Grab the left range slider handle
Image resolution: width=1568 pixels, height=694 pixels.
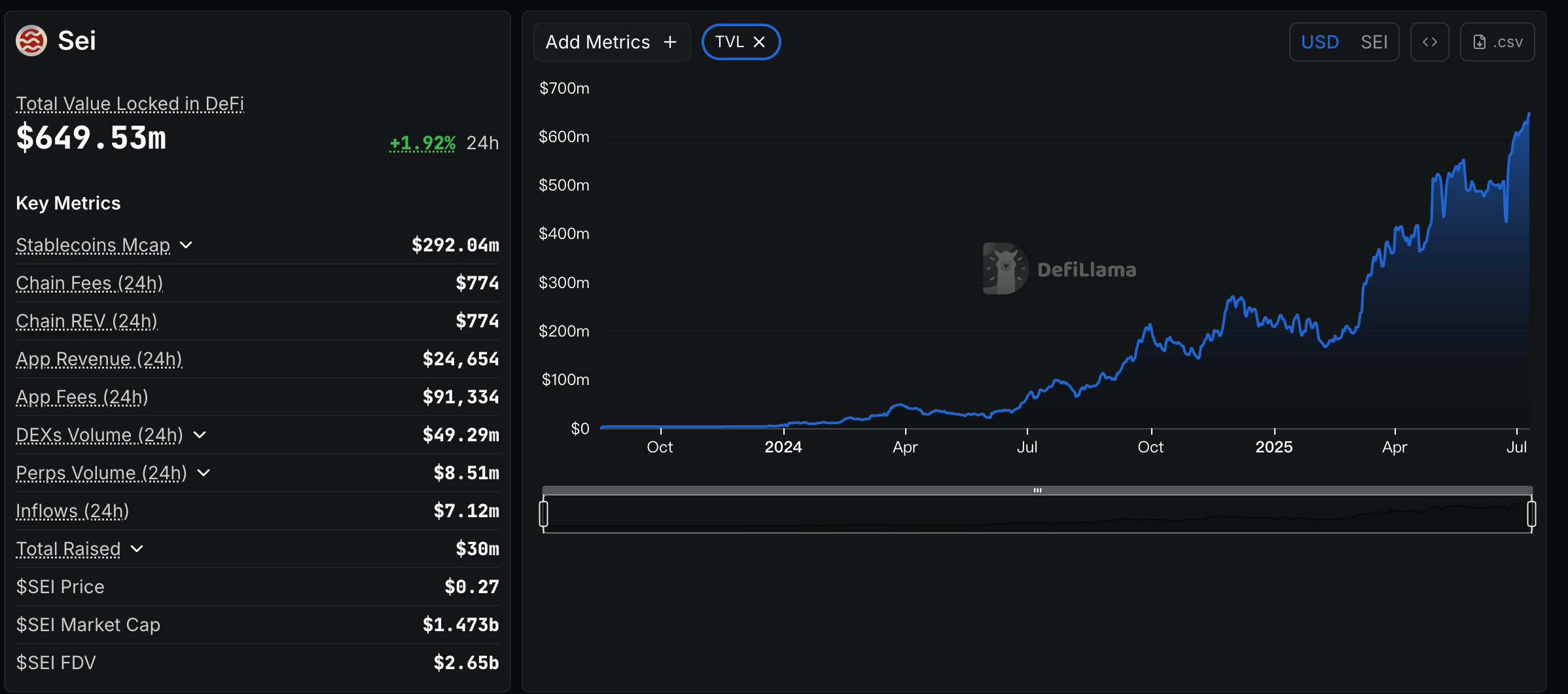point(543,513)
